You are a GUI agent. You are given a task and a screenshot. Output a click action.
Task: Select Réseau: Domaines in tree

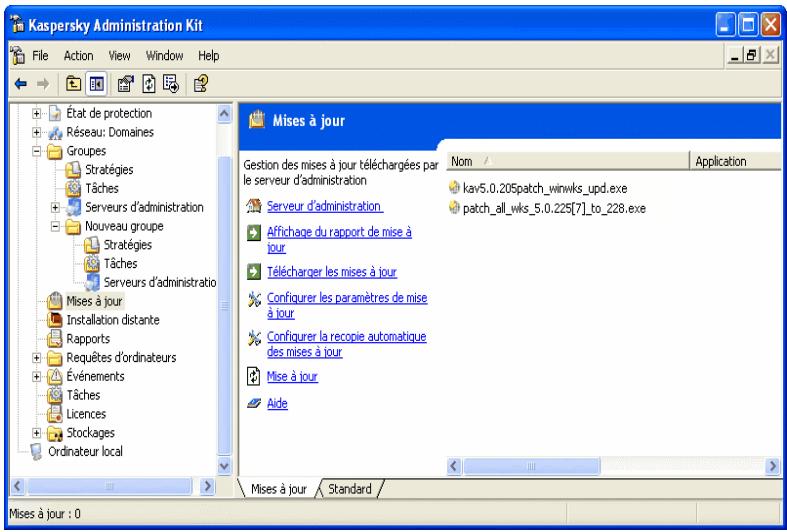click(x=110, y=132)
